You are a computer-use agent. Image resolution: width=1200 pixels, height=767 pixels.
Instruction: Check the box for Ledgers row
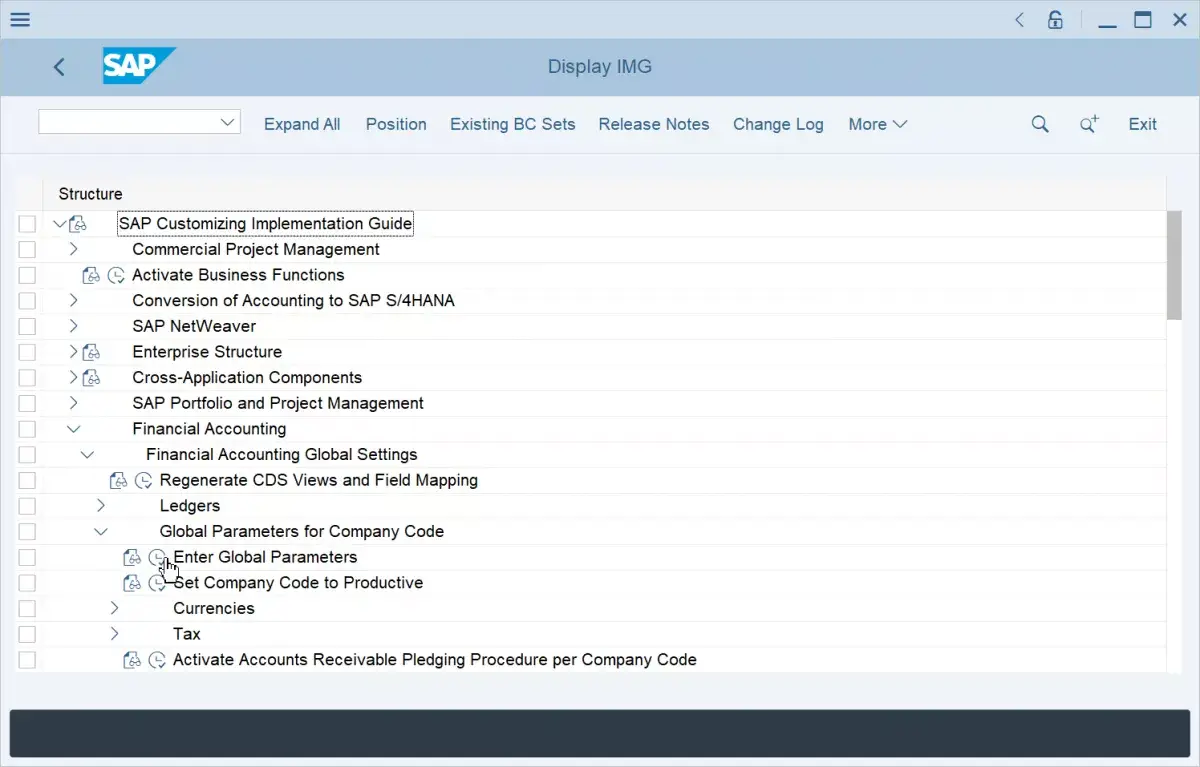[27, 506]
